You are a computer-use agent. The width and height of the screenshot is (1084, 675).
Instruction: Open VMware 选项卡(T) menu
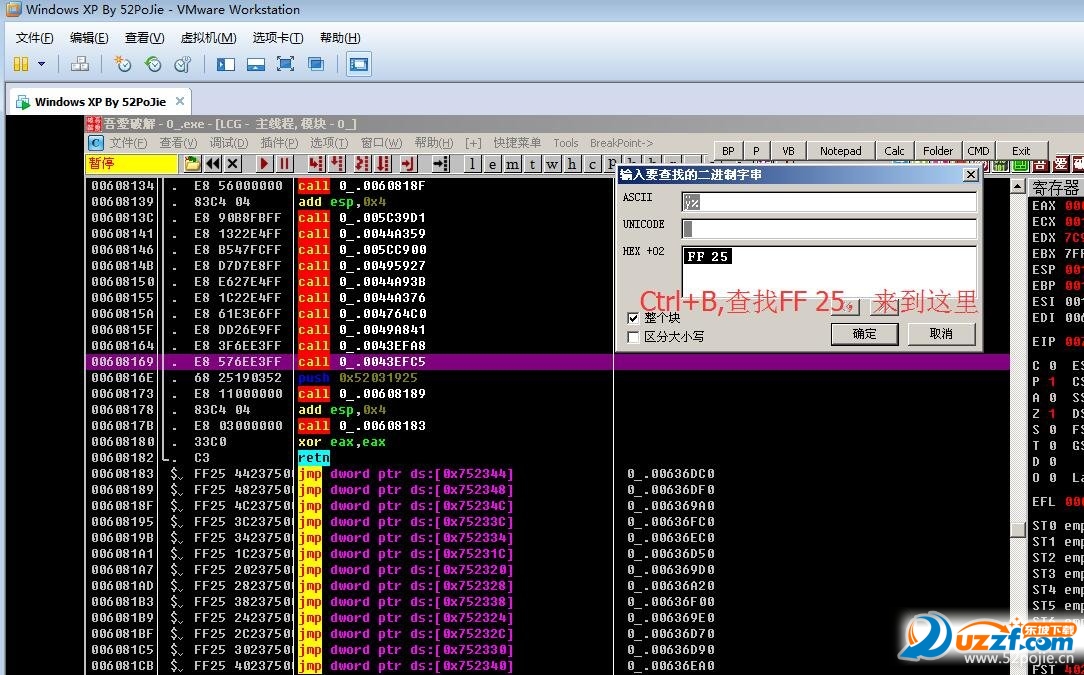(278, 38)
